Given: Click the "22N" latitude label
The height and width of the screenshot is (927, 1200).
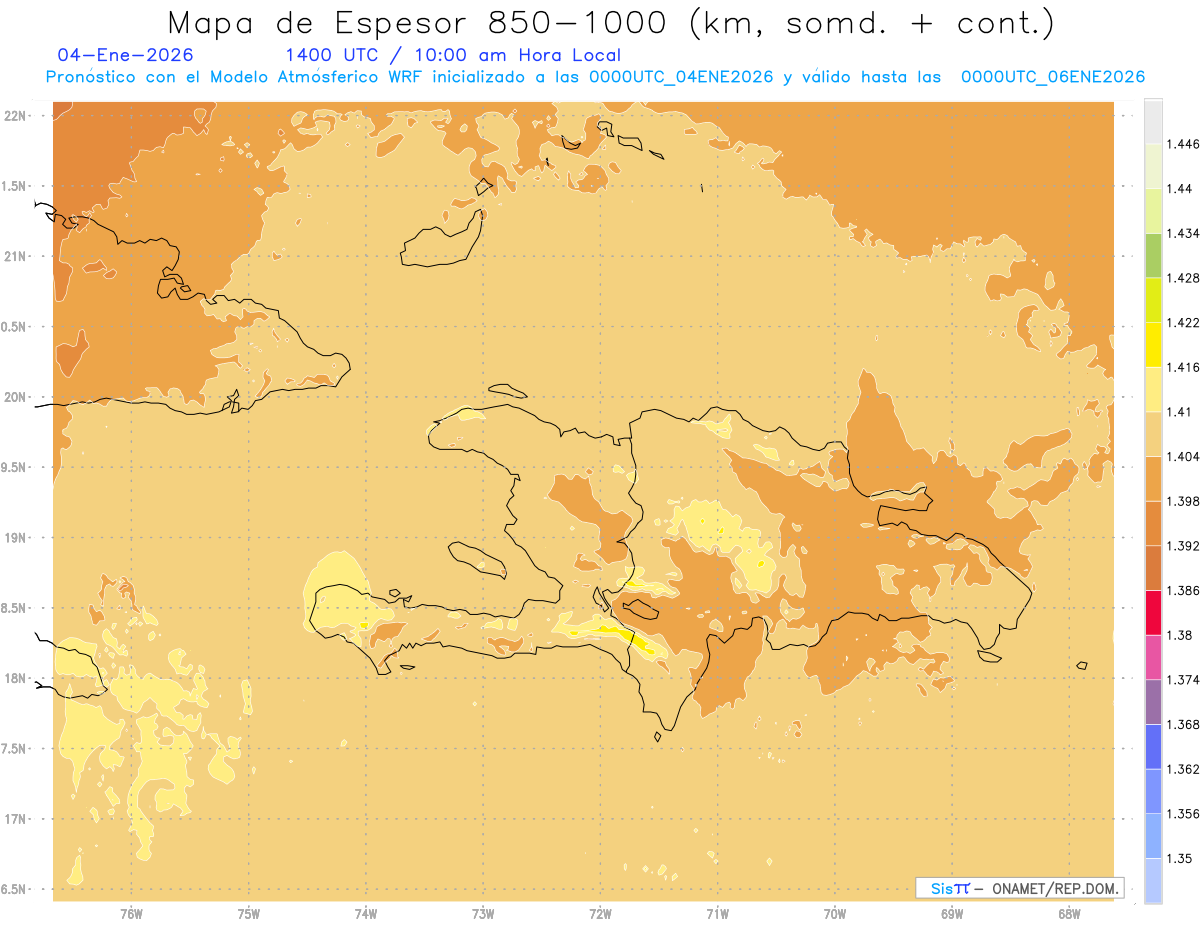Looking at the screenshot, I should point(16,116).
